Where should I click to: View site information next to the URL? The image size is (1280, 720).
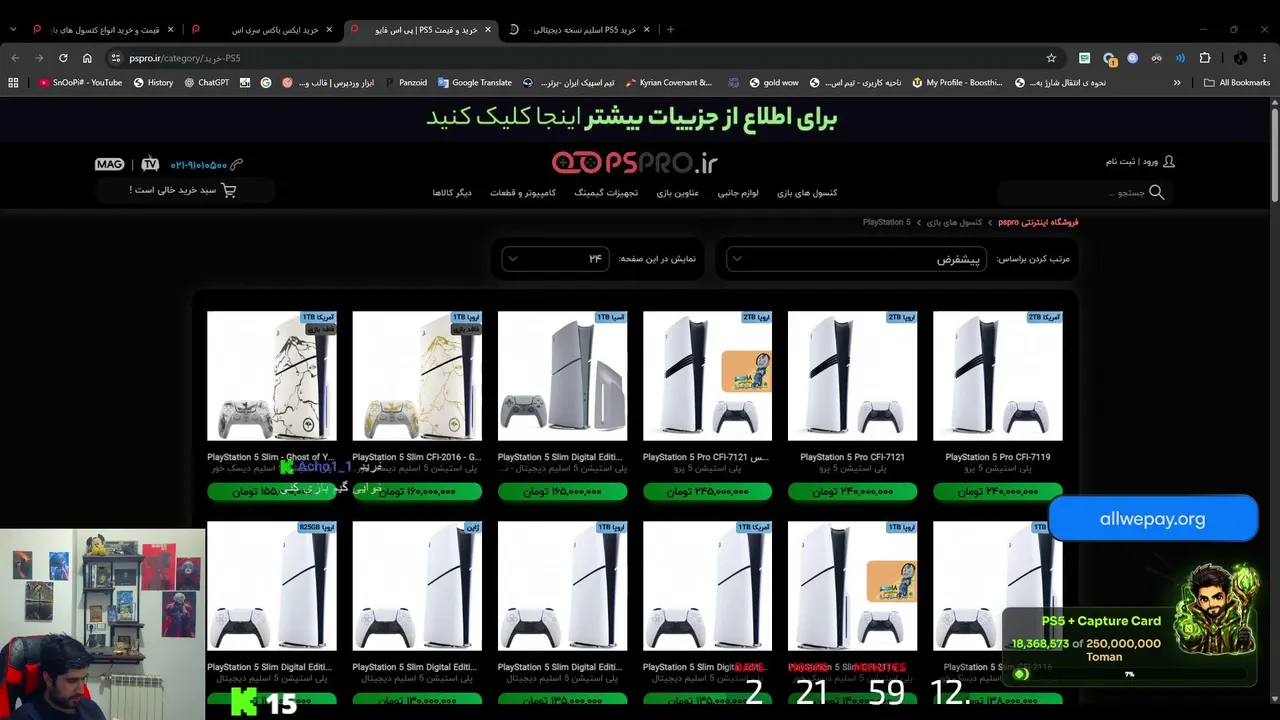115,58
